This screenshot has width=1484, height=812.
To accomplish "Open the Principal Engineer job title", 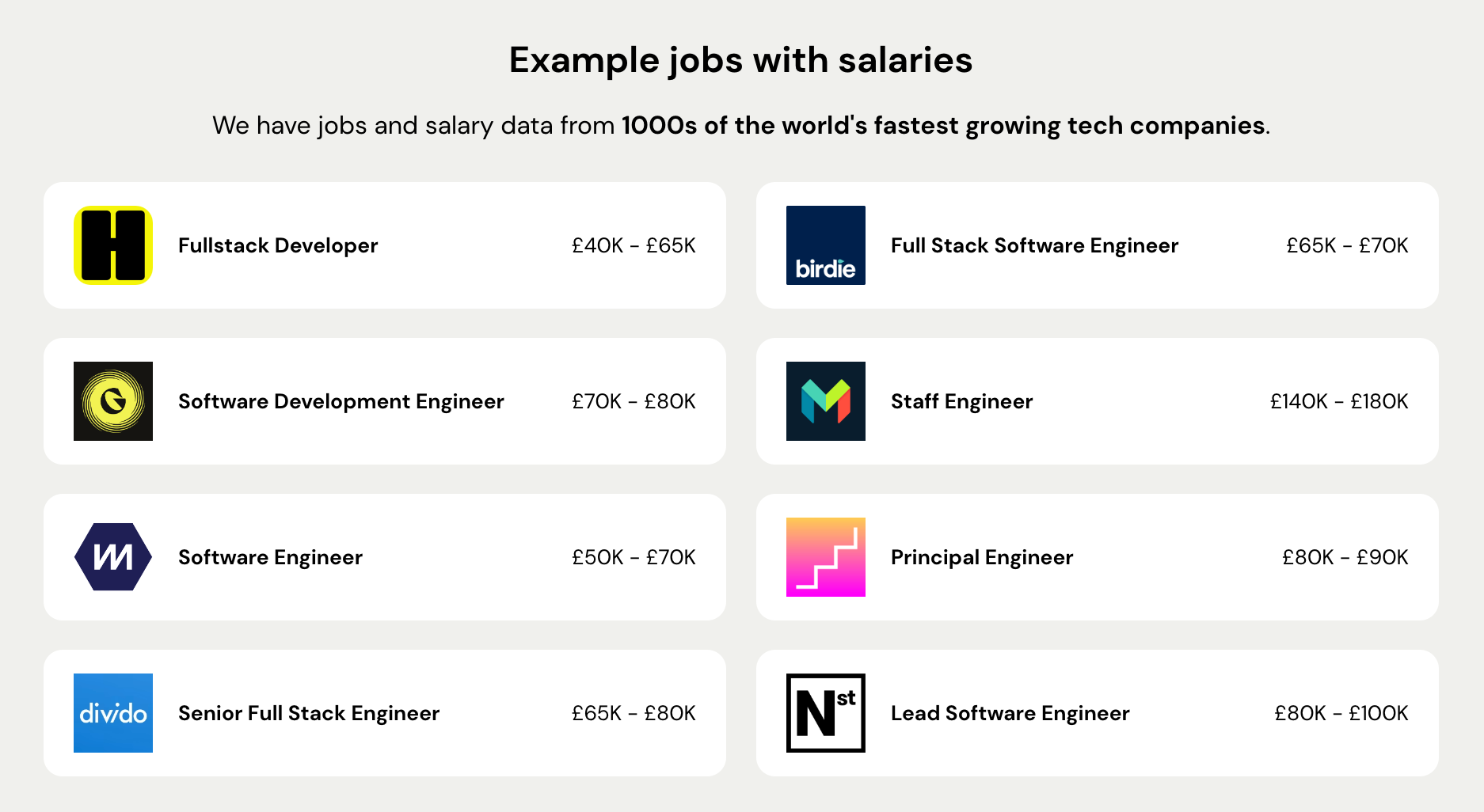I will coord(982,557).
